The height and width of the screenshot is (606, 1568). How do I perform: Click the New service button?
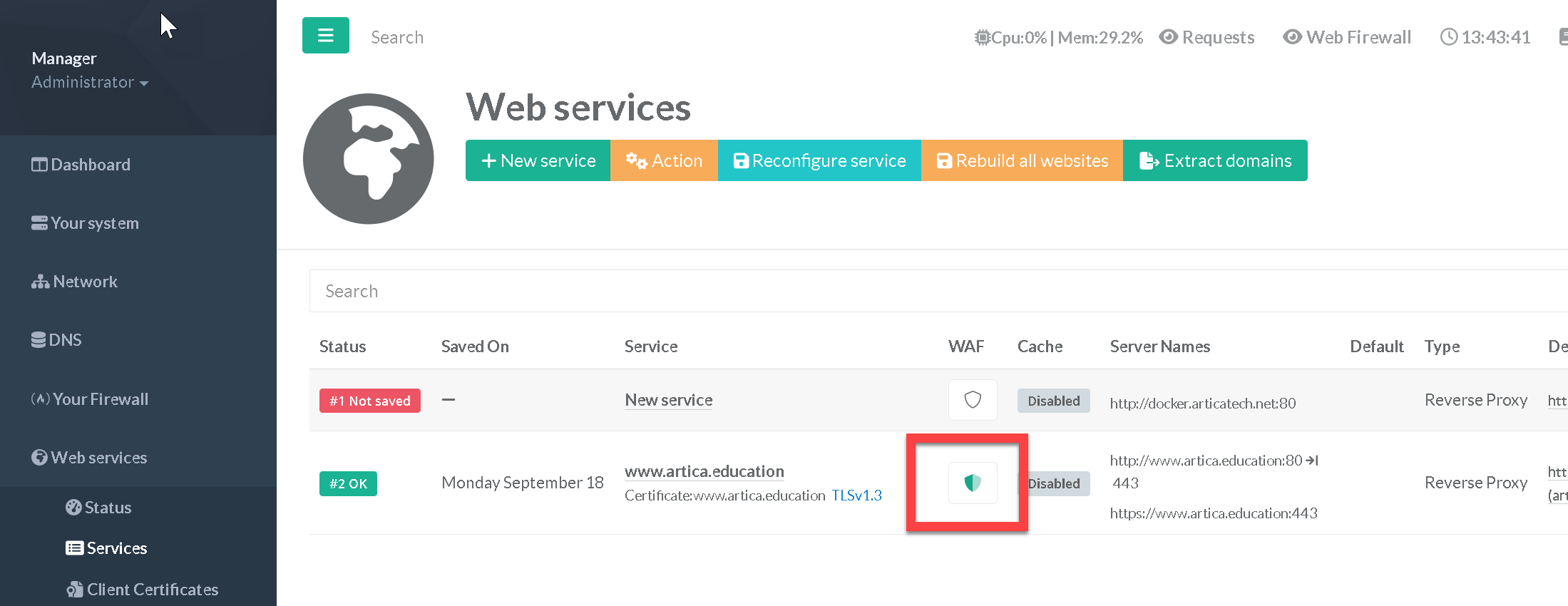pos(538,161)
